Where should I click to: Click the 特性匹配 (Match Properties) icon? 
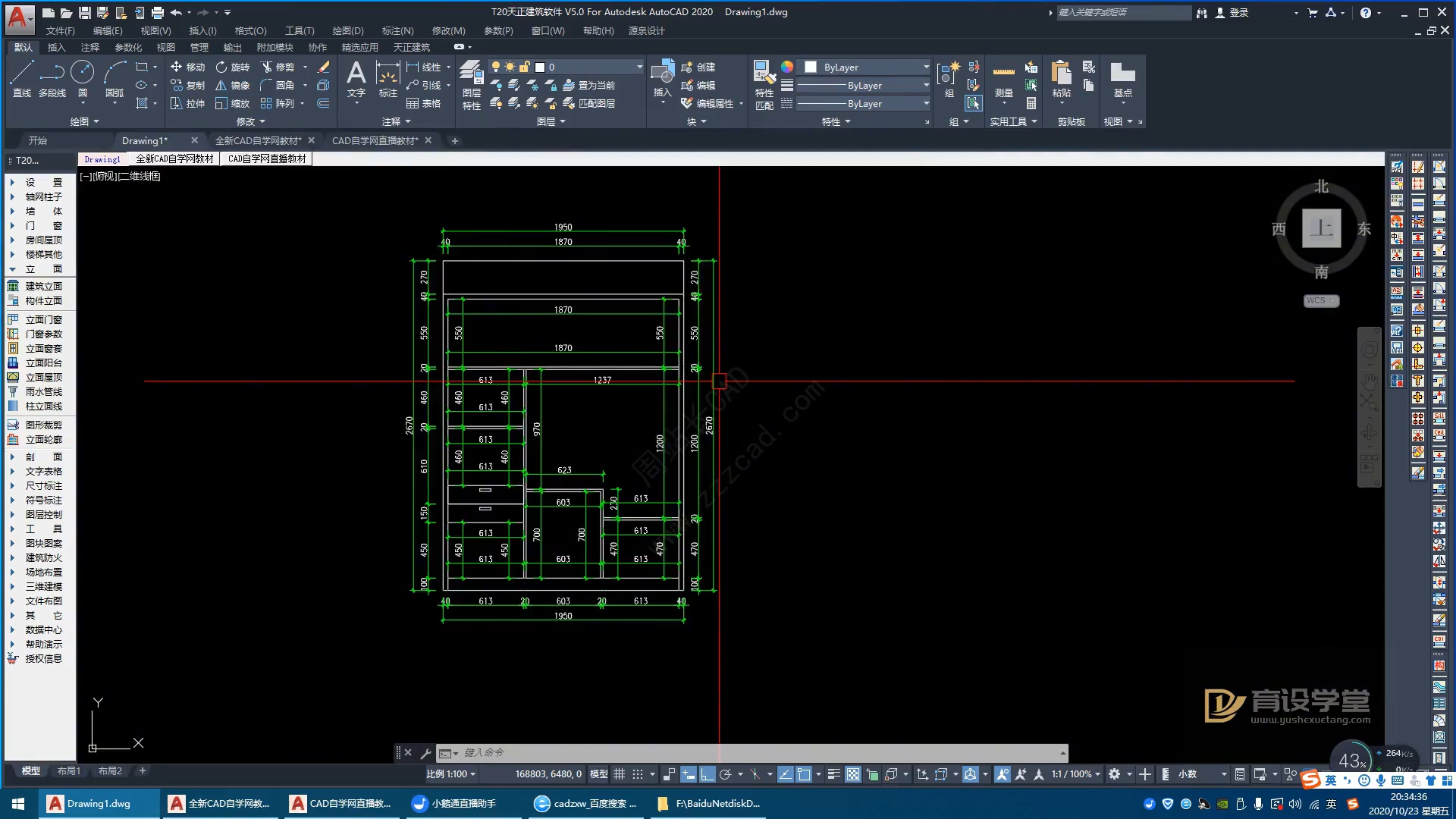pyautogui.click(x=764, y=85)
